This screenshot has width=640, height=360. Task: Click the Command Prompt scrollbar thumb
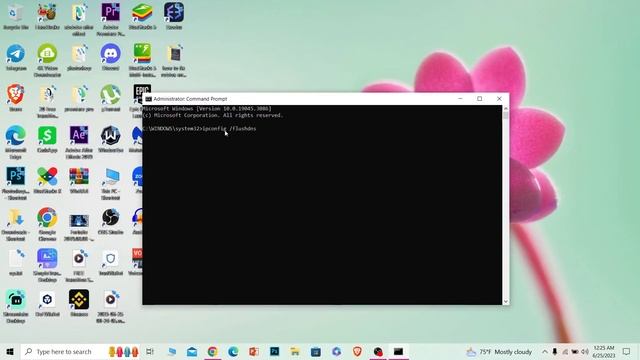coord(506,116)
